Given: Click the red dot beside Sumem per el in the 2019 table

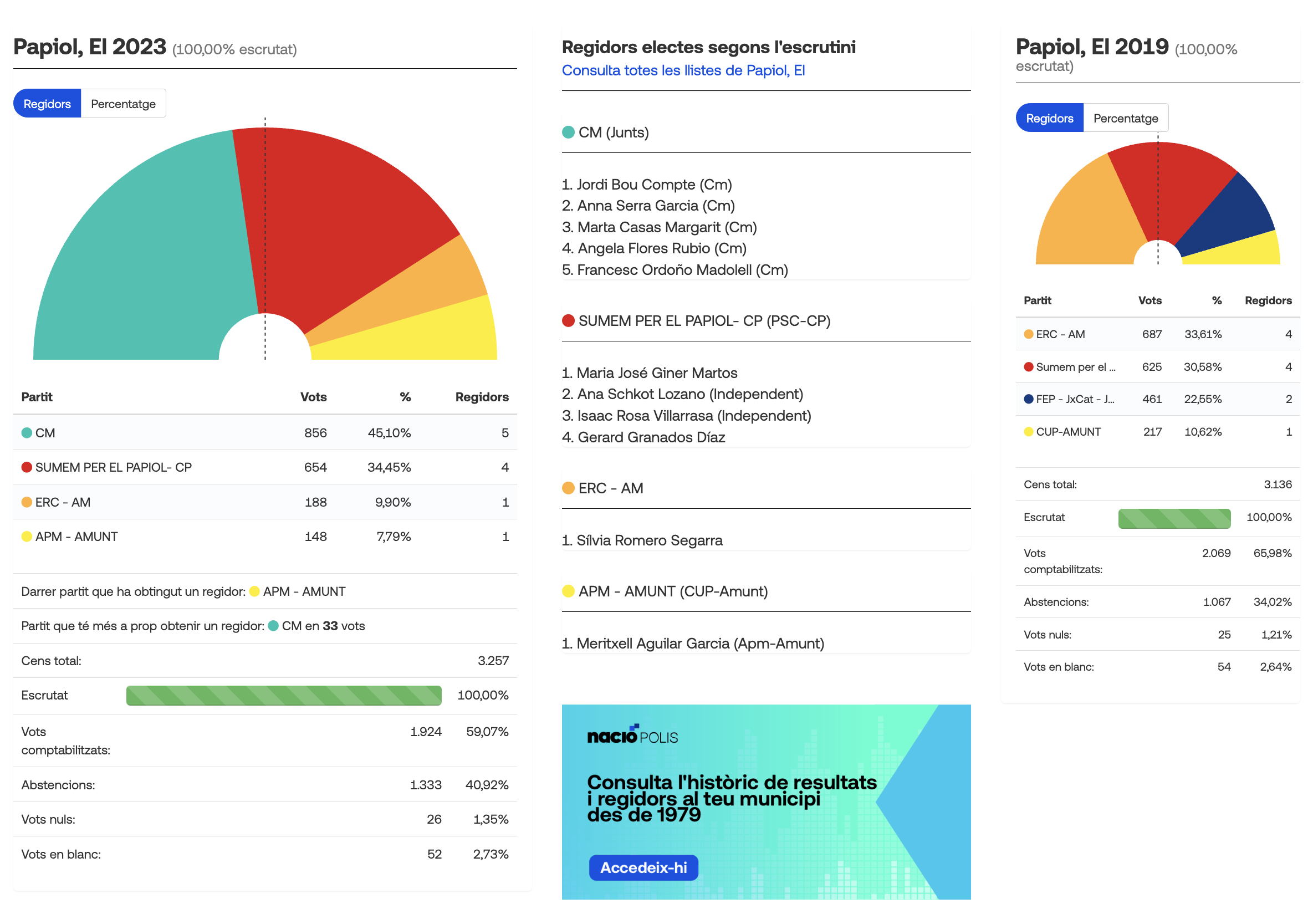Looking at the screenshot, I should 1028,366.
